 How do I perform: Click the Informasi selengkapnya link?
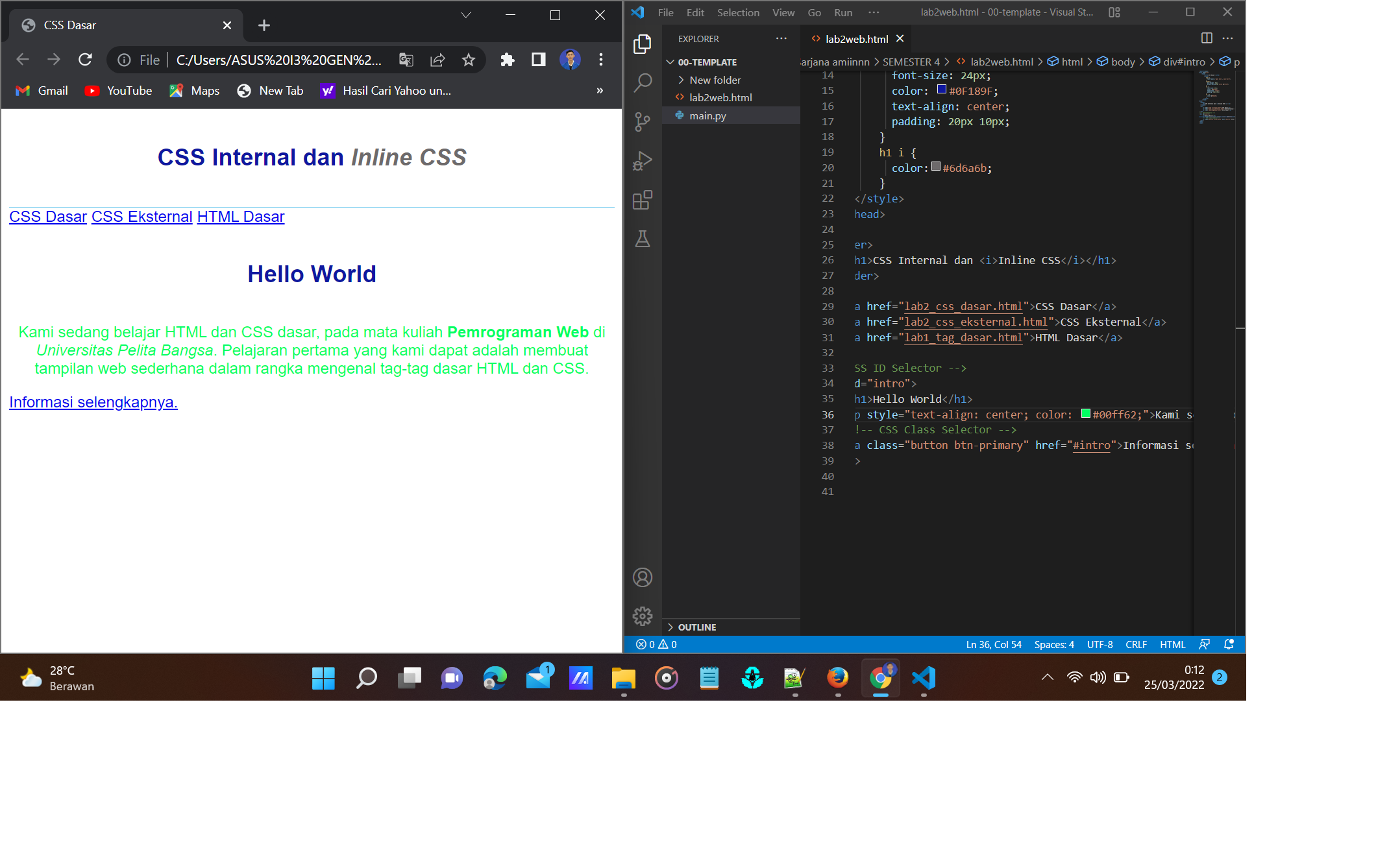tap(93, 402)
